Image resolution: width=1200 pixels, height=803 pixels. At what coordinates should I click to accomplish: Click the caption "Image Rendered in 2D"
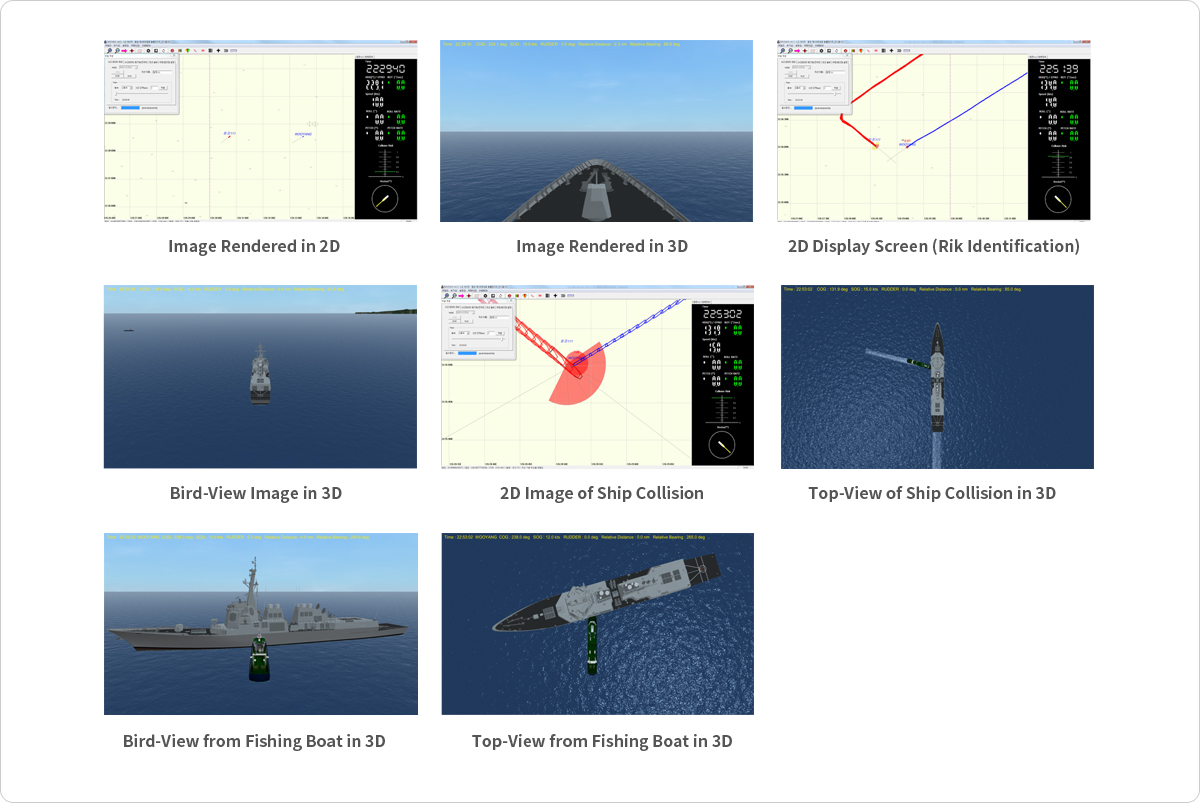click(x=254, y=246)
